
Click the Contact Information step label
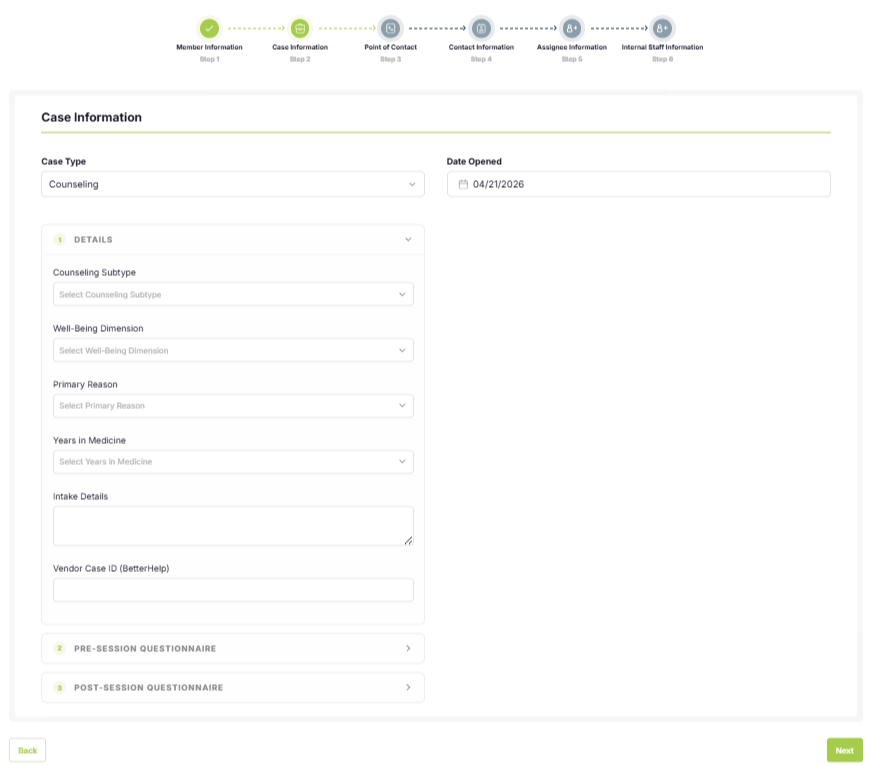click(481, 47)
